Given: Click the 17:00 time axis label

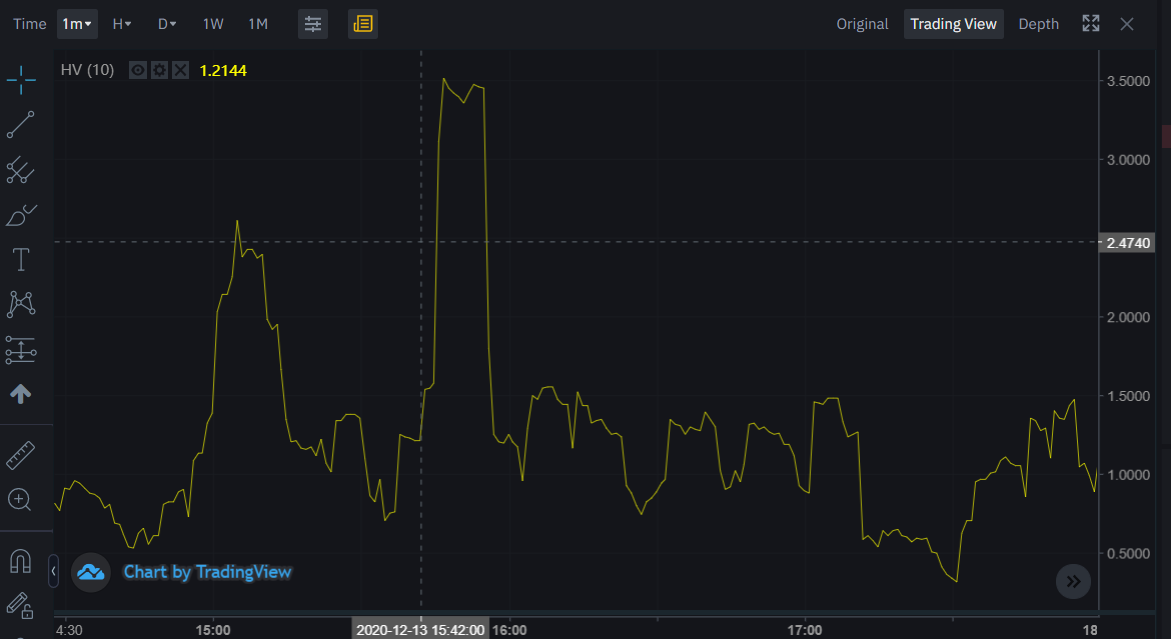Looking at the screenshot, I should coord(804,630).
